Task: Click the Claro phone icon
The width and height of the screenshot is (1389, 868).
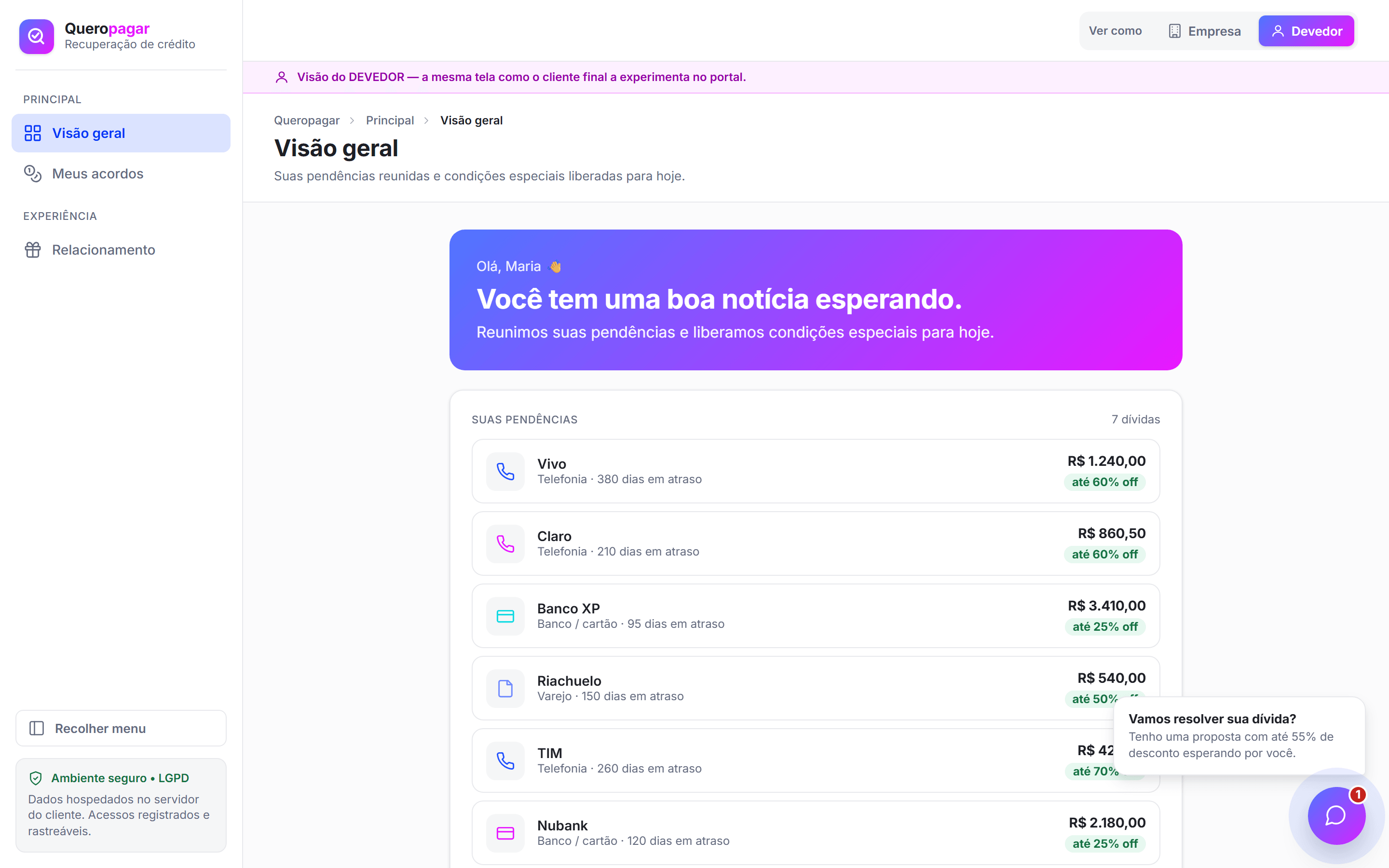Action: 505,543
